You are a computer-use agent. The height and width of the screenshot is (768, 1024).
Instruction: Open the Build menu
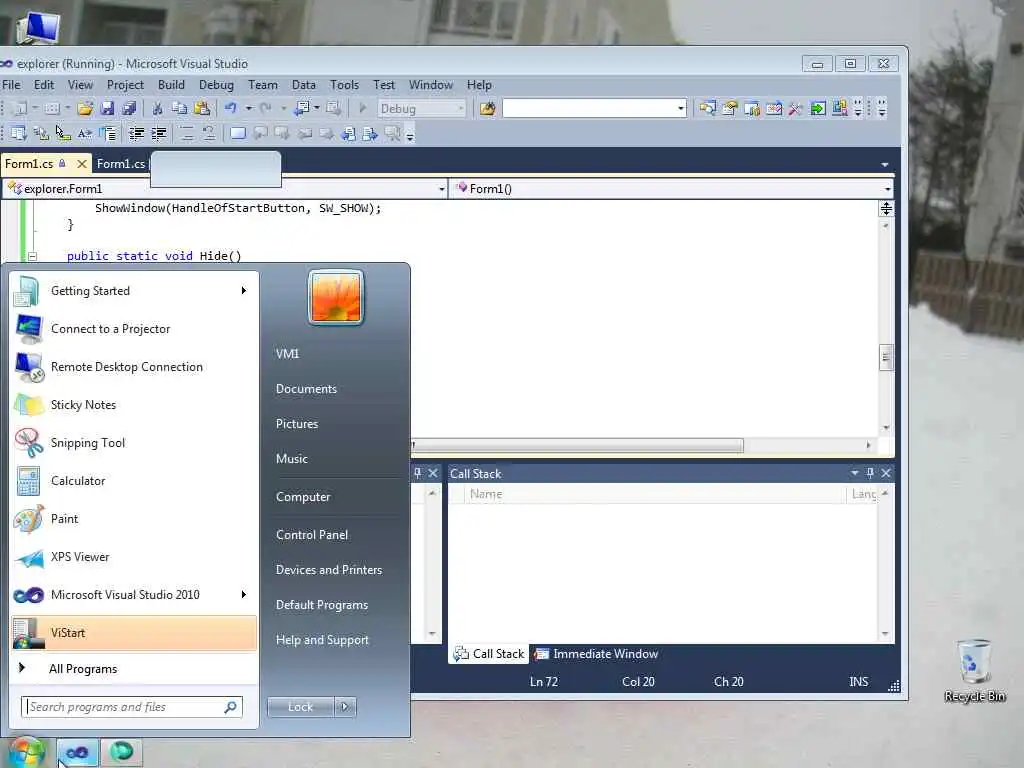(171, 85)
